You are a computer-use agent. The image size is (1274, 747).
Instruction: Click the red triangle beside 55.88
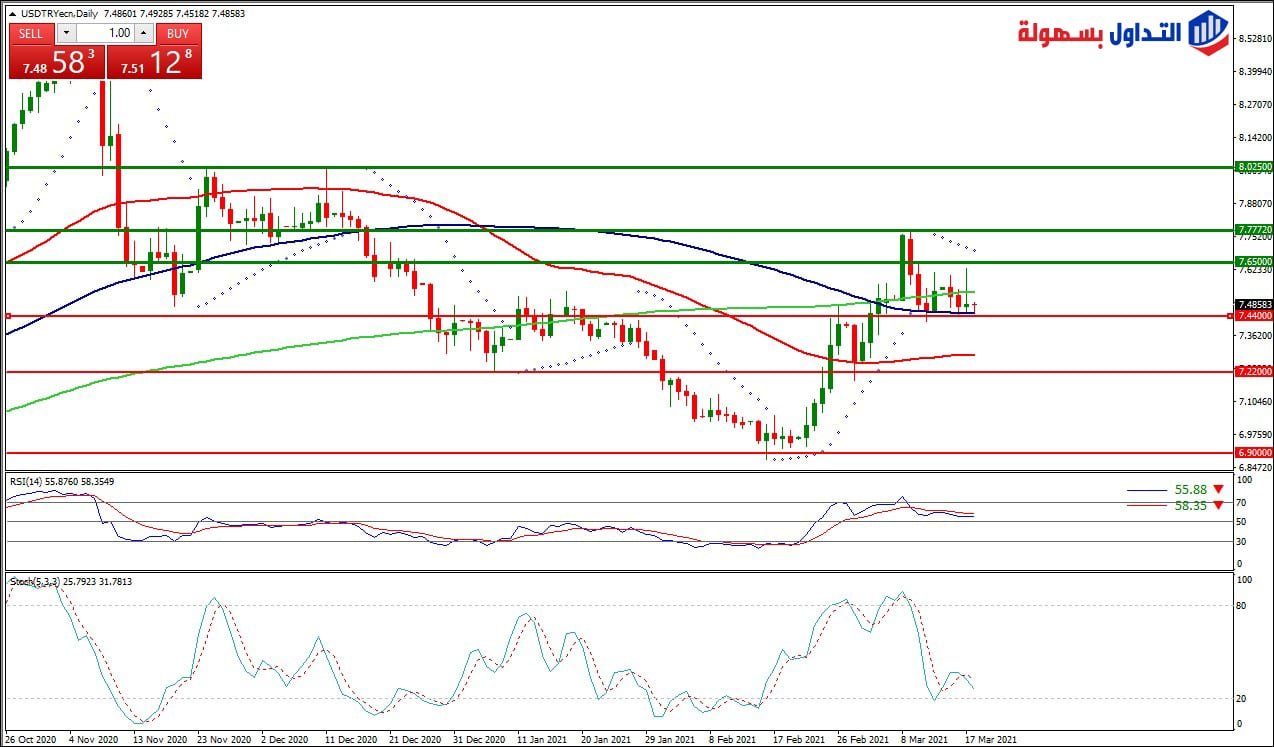pos(1218,490)
